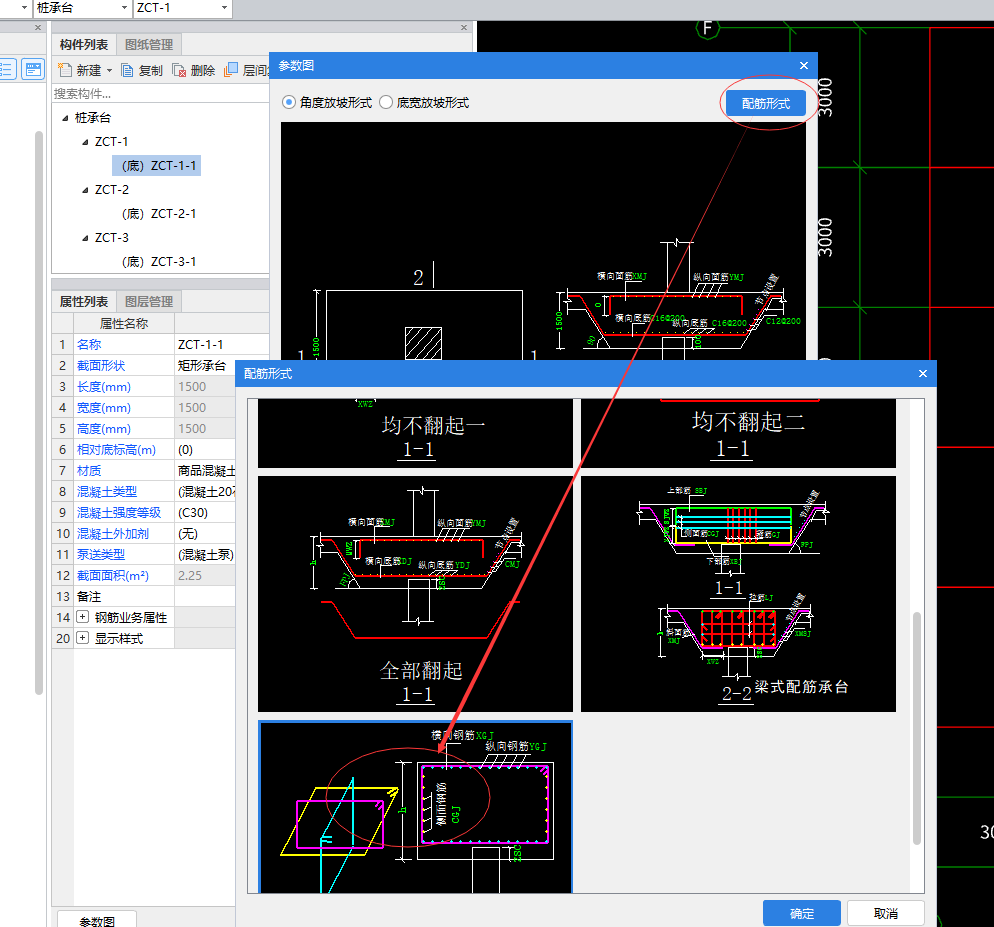Click 确定 to confirm rebar form

[801, 913]
